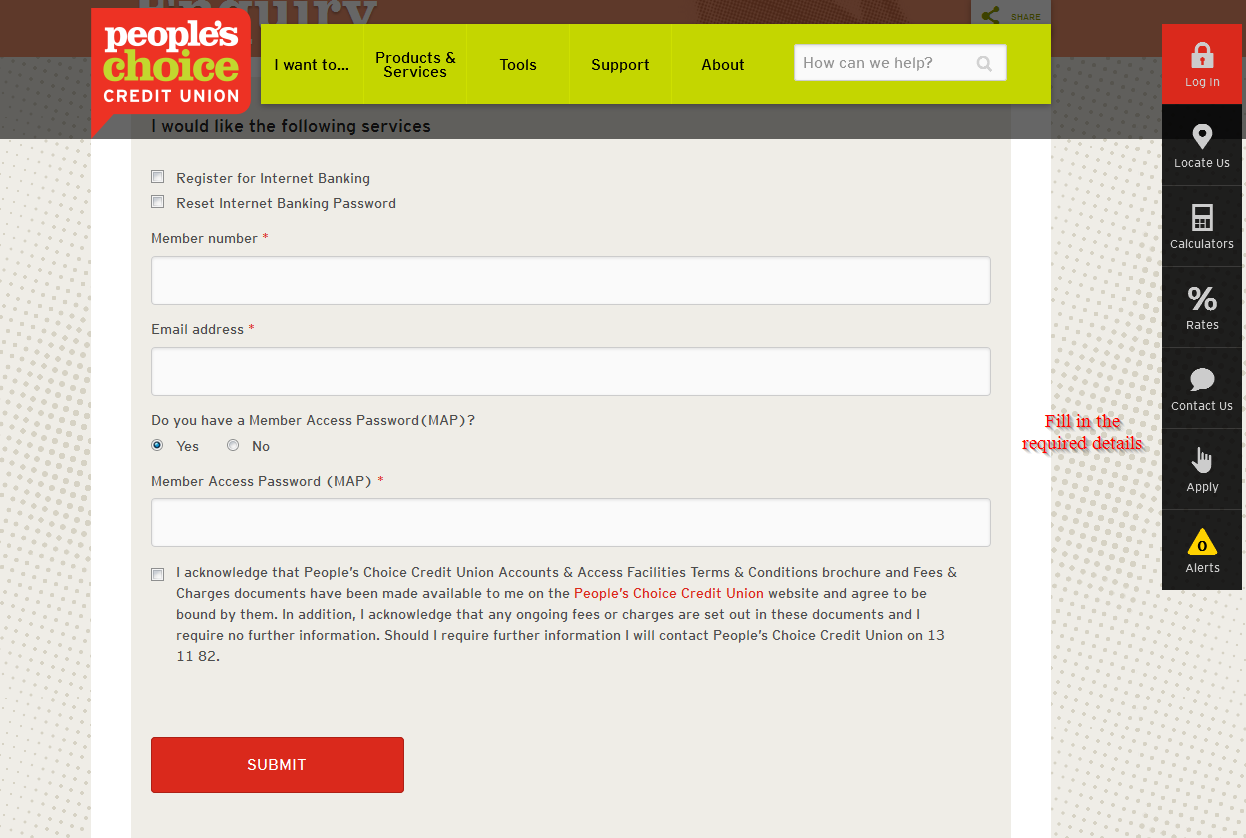Click the Apply hand pointer icon
This screenshot has height=838, width=1246.
pos(1201,461)
